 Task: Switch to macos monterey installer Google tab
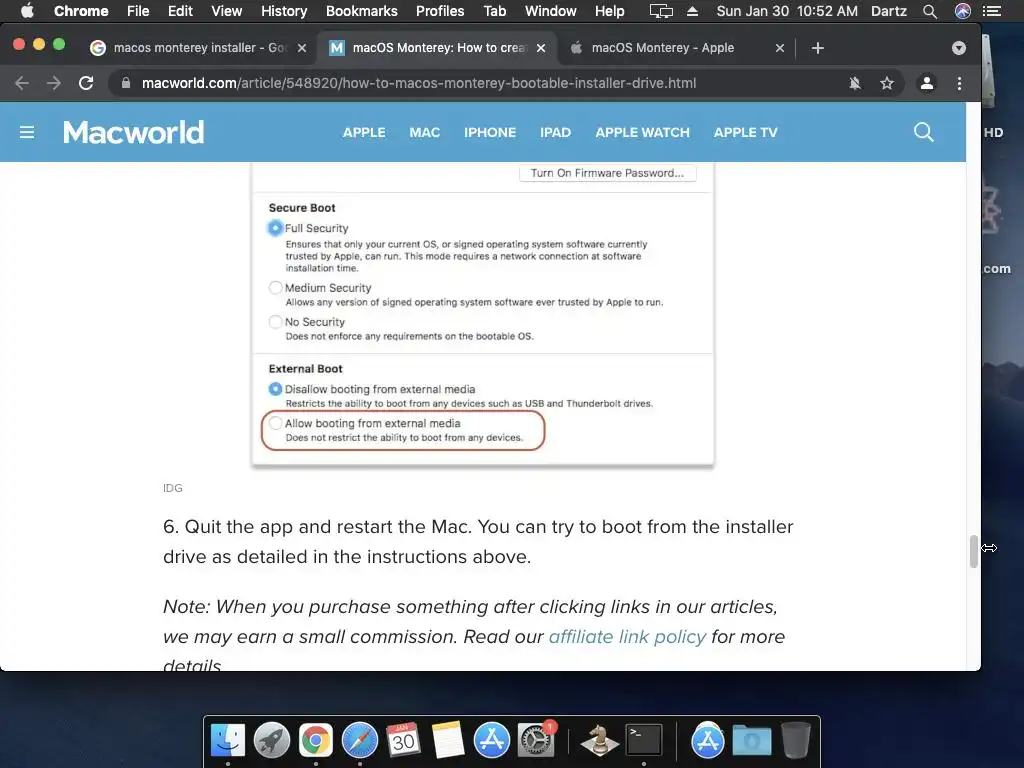198,48
